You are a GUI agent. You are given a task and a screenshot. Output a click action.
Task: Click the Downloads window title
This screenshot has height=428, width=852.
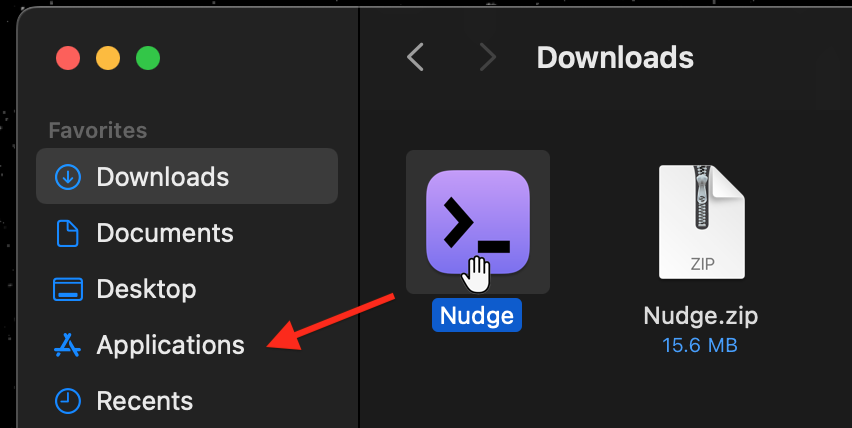(615, 57)
